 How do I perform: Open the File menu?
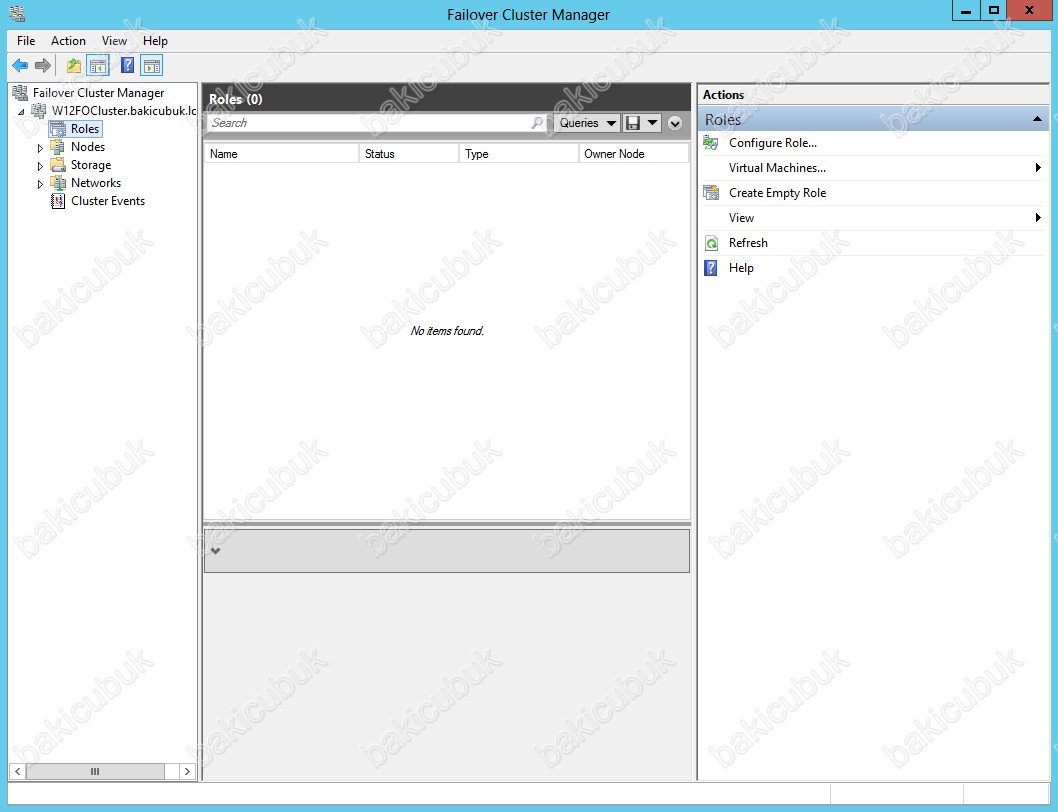pos(26,41)
